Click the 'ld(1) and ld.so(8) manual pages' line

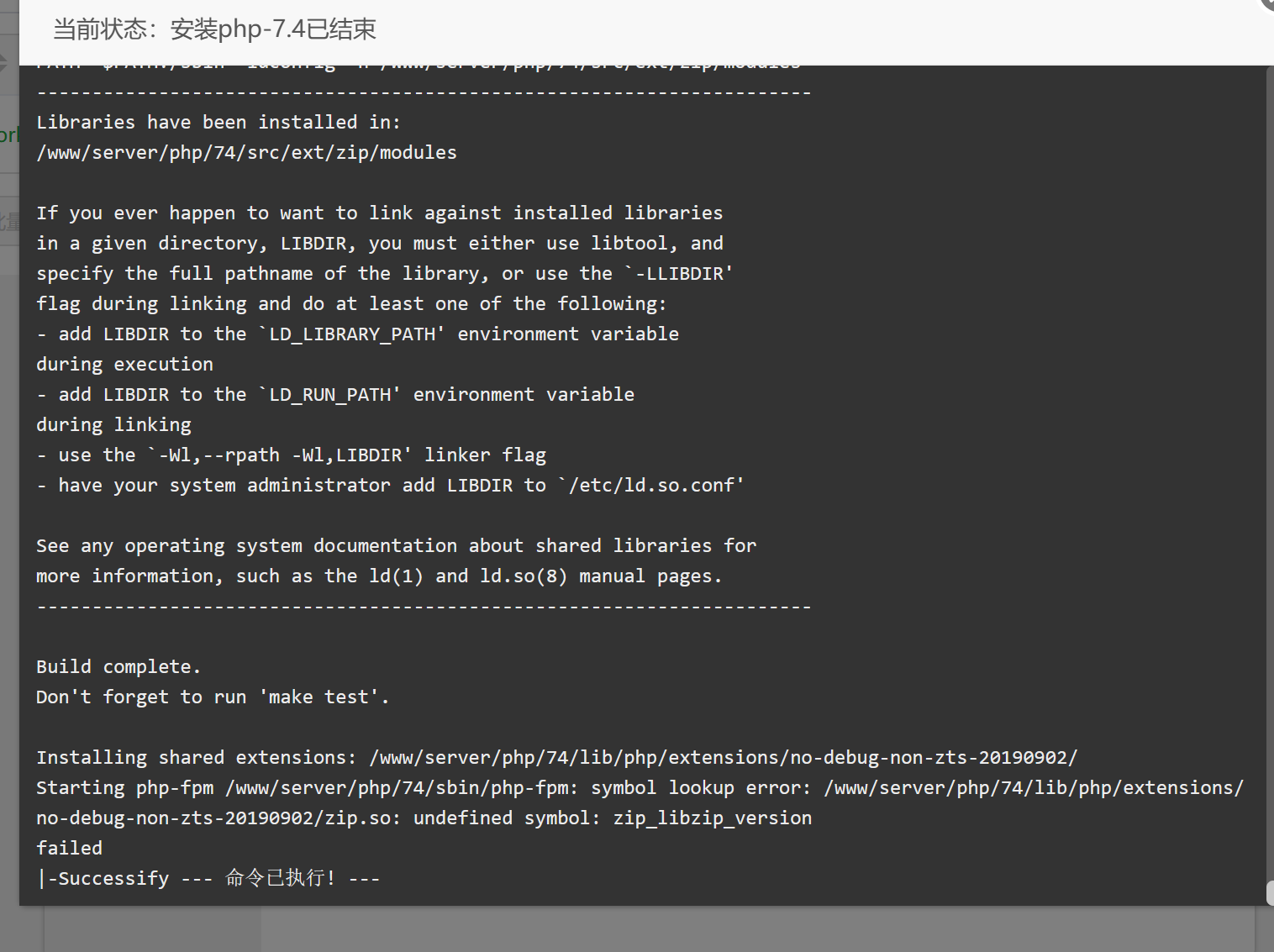pyautogui.click(x=379, y=576)
